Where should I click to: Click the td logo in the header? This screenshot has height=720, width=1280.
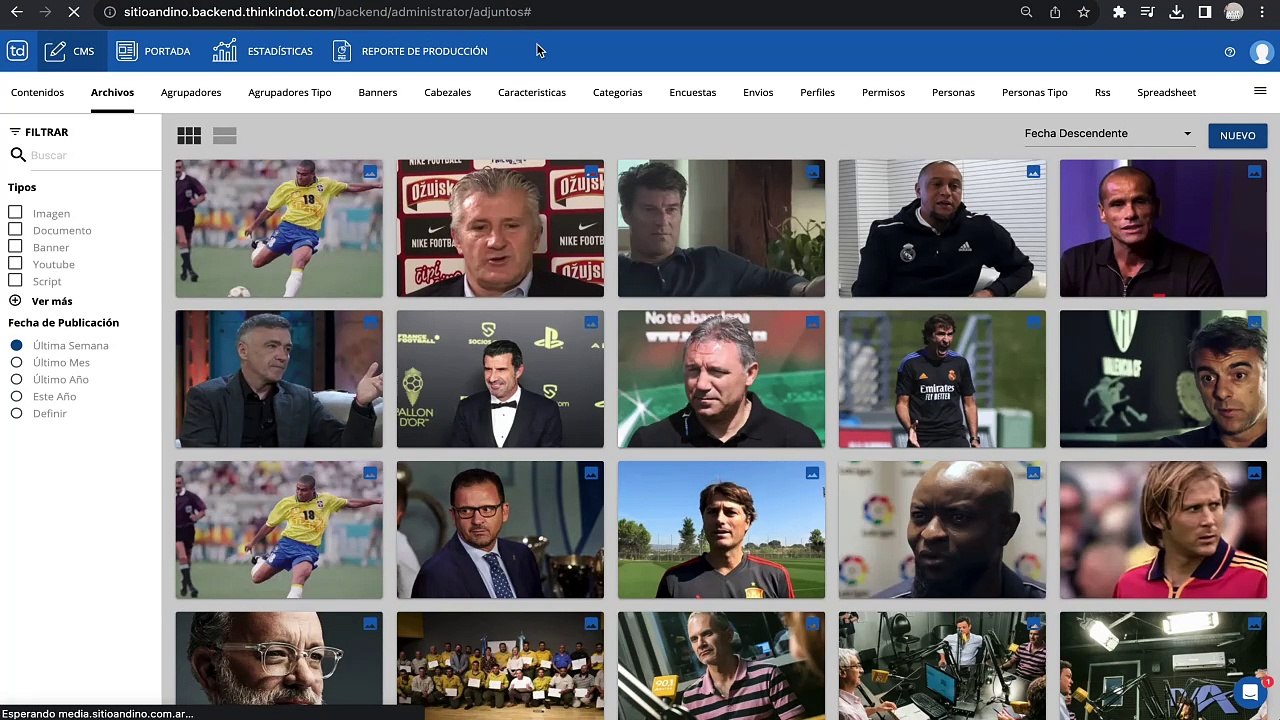[17, 51]
